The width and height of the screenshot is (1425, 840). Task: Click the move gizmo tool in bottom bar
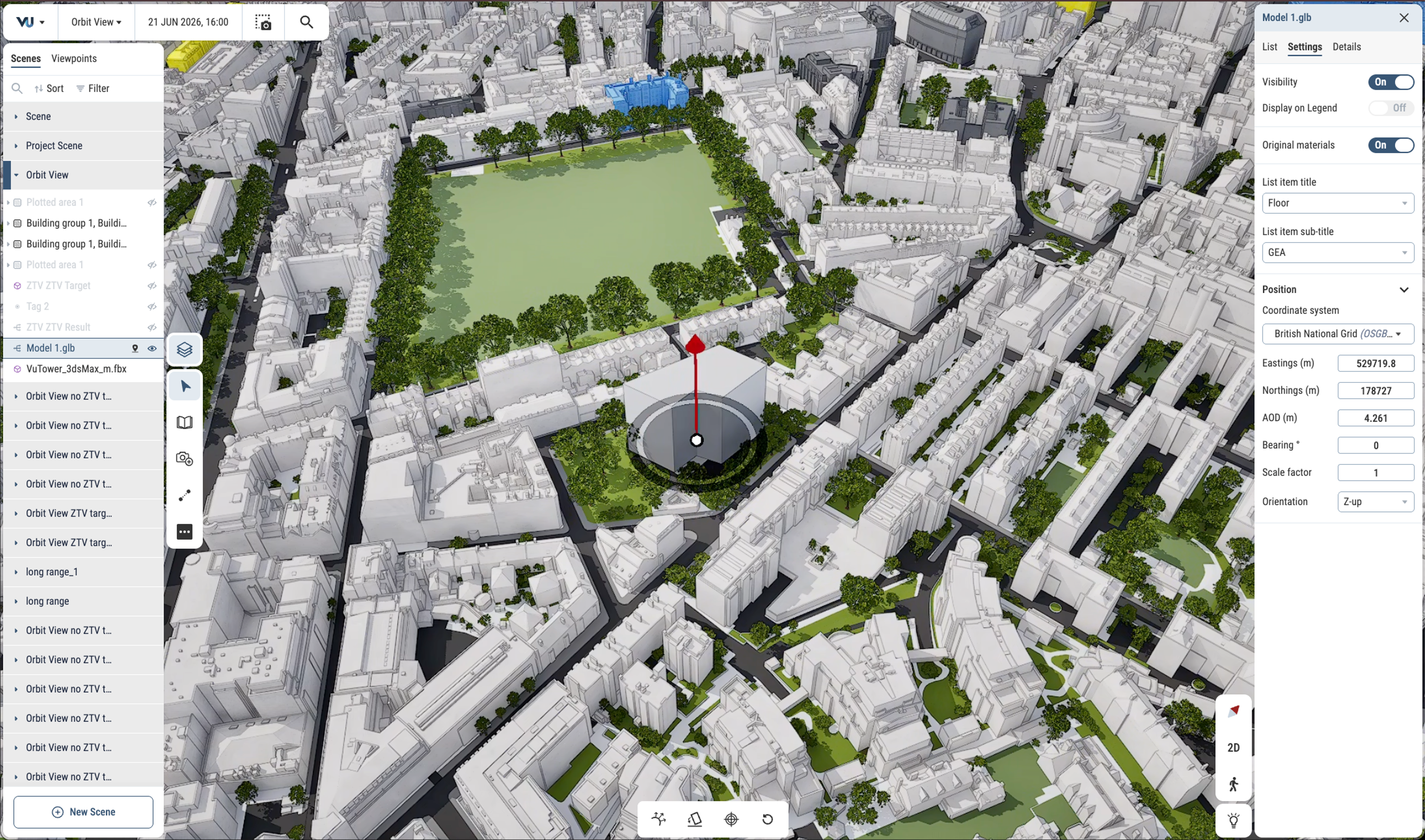(x=658, y=819)
